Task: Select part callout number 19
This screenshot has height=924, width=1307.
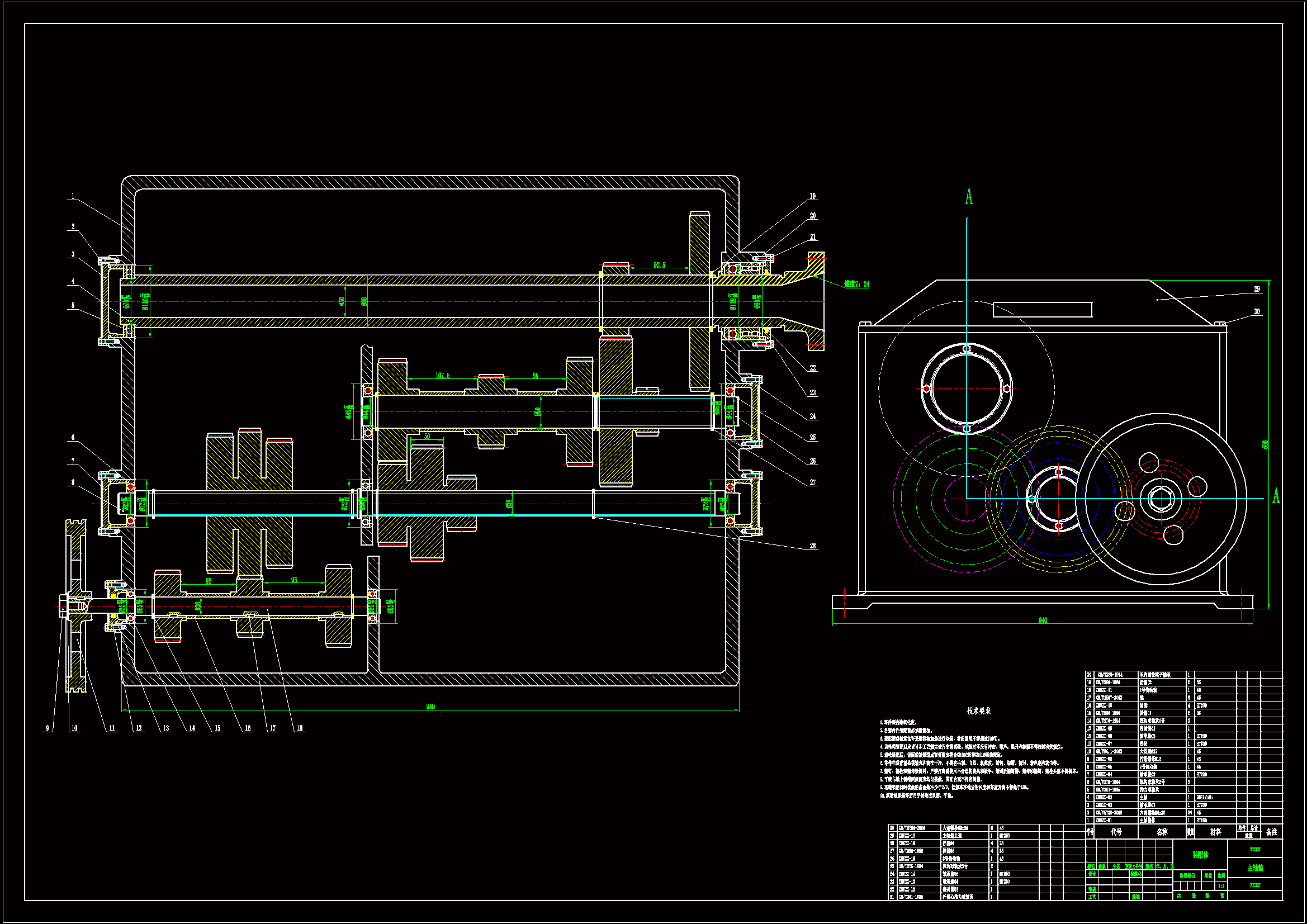Action: pyautogui.click(x=813, y=196)
